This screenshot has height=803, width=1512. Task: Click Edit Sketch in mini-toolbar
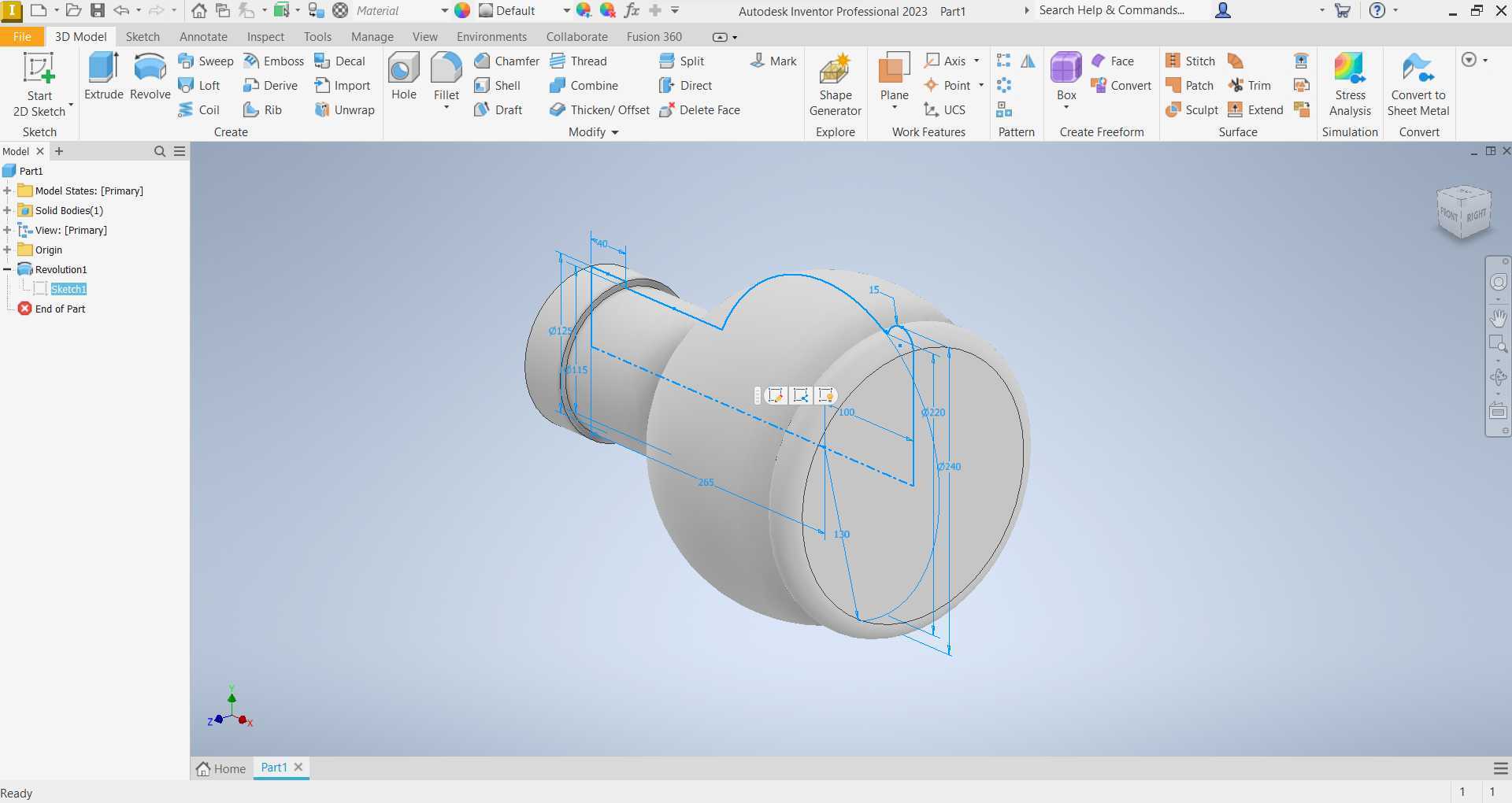click(776, 395)
